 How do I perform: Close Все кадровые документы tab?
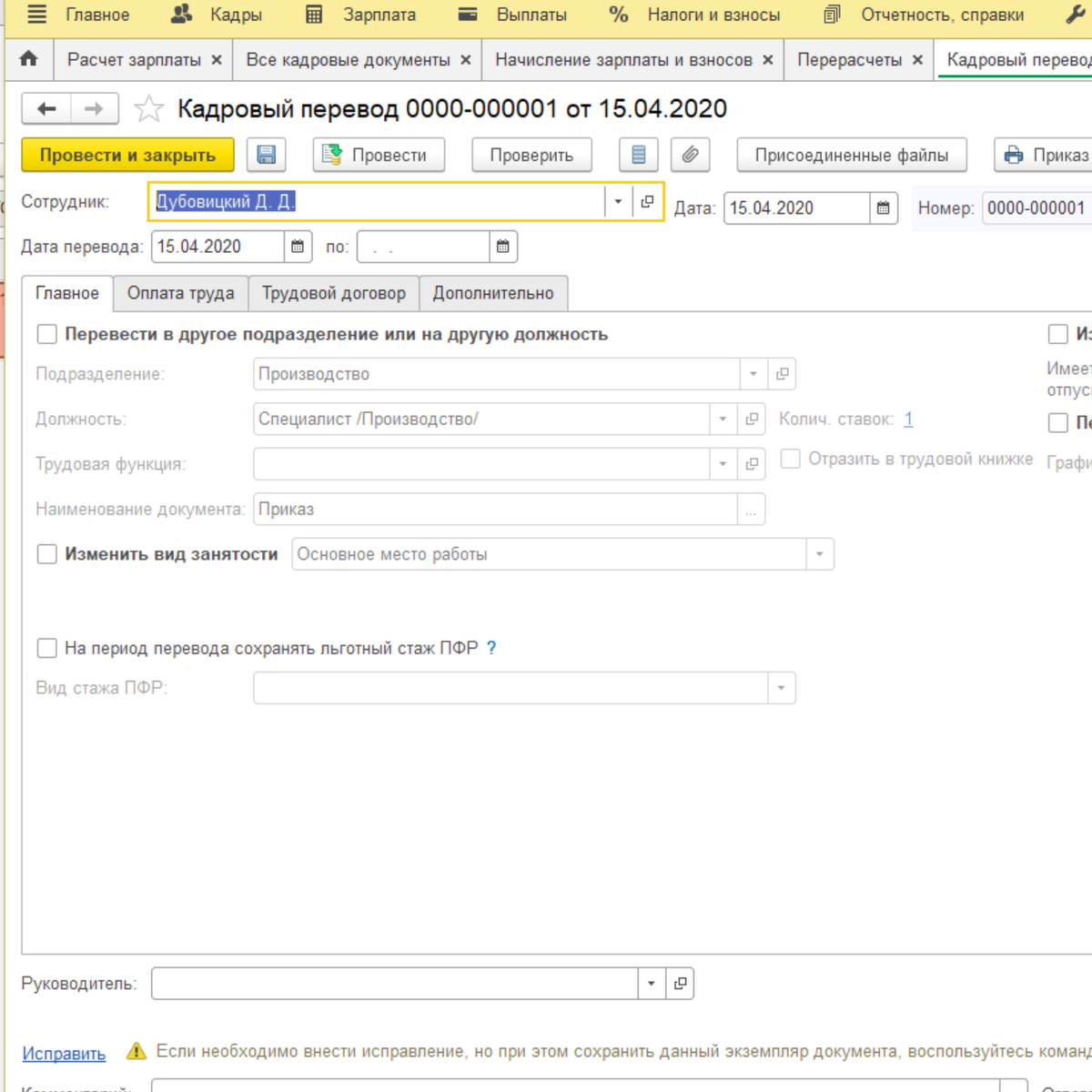(x=465, y=60)
